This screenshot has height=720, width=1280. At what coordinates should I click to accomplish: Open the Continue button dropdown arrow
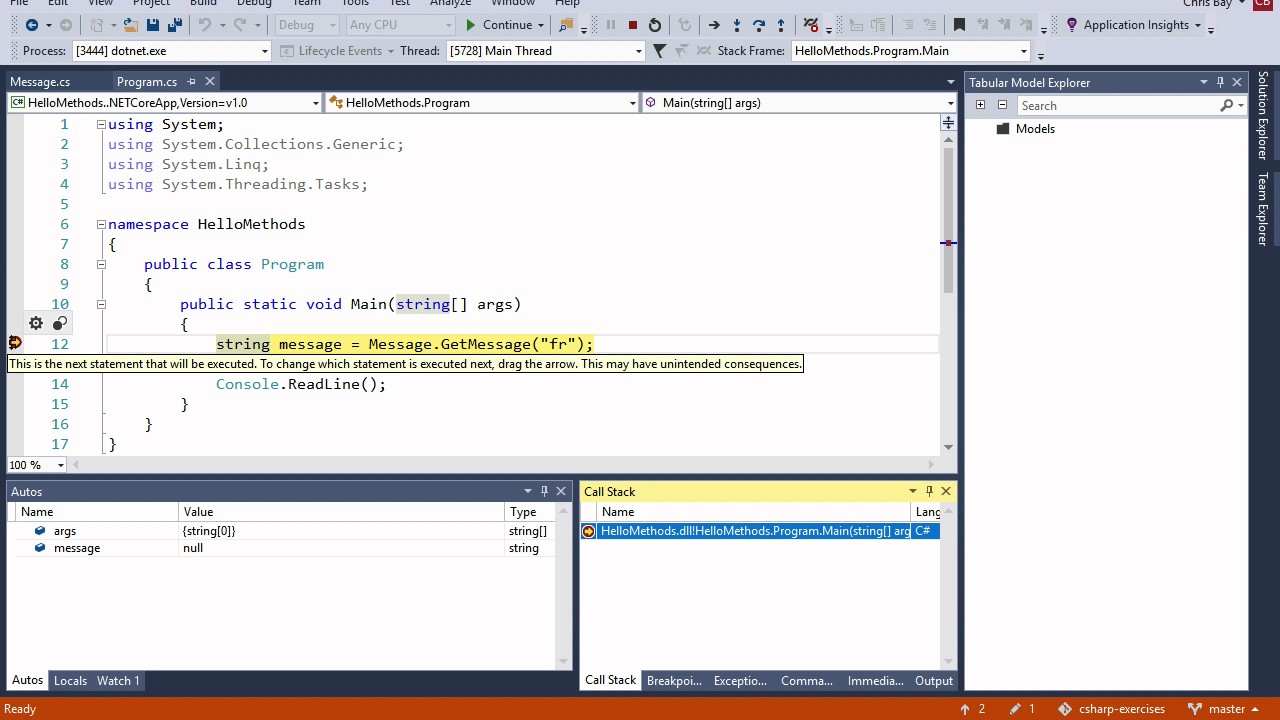541,25
